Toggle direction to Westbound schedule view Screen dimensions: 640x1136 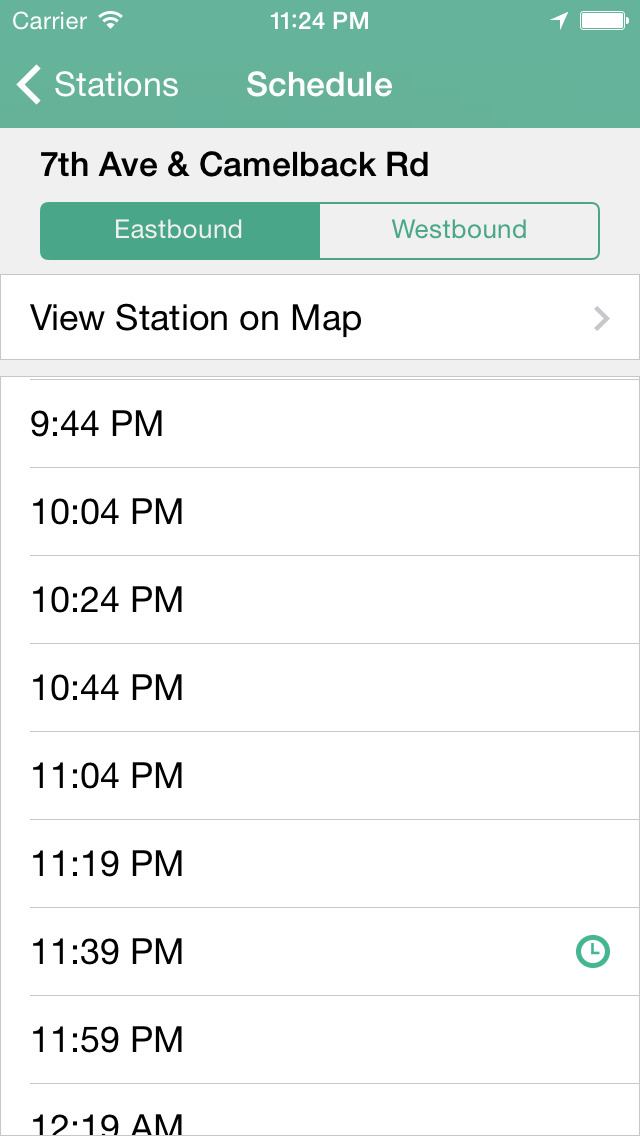point(459,230)
